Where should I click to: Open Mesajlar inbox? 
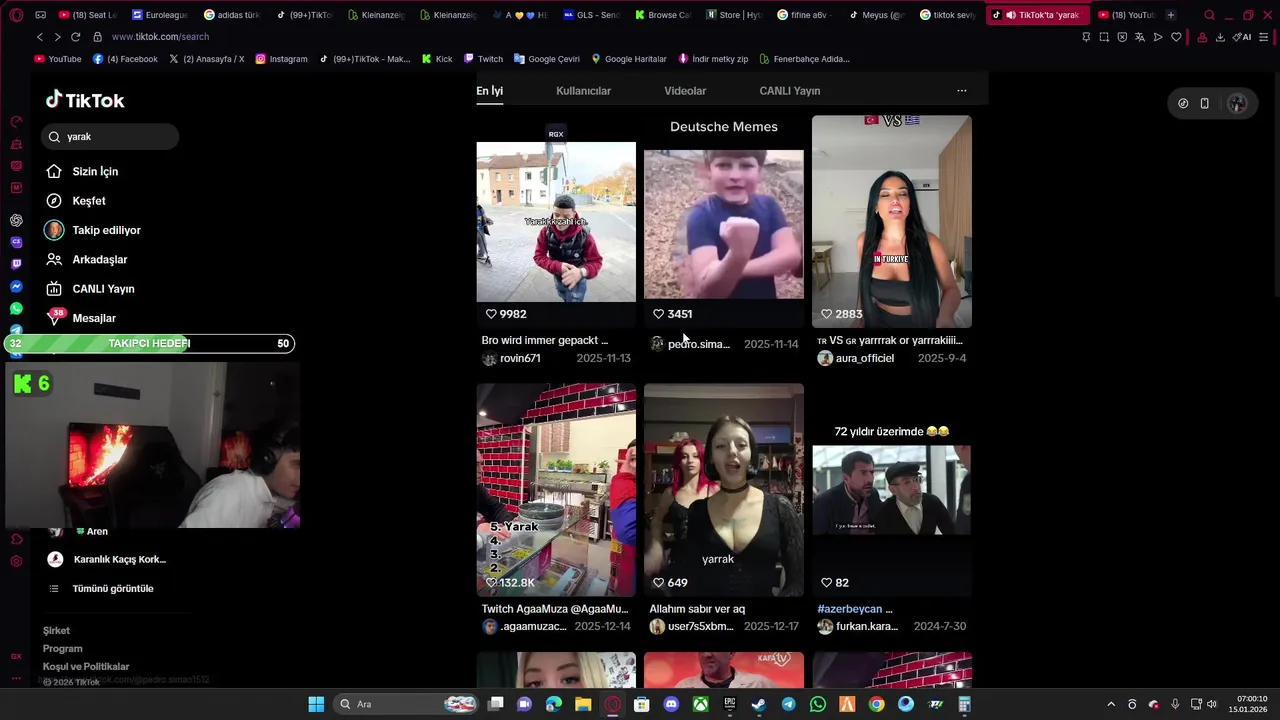point(81,318)
